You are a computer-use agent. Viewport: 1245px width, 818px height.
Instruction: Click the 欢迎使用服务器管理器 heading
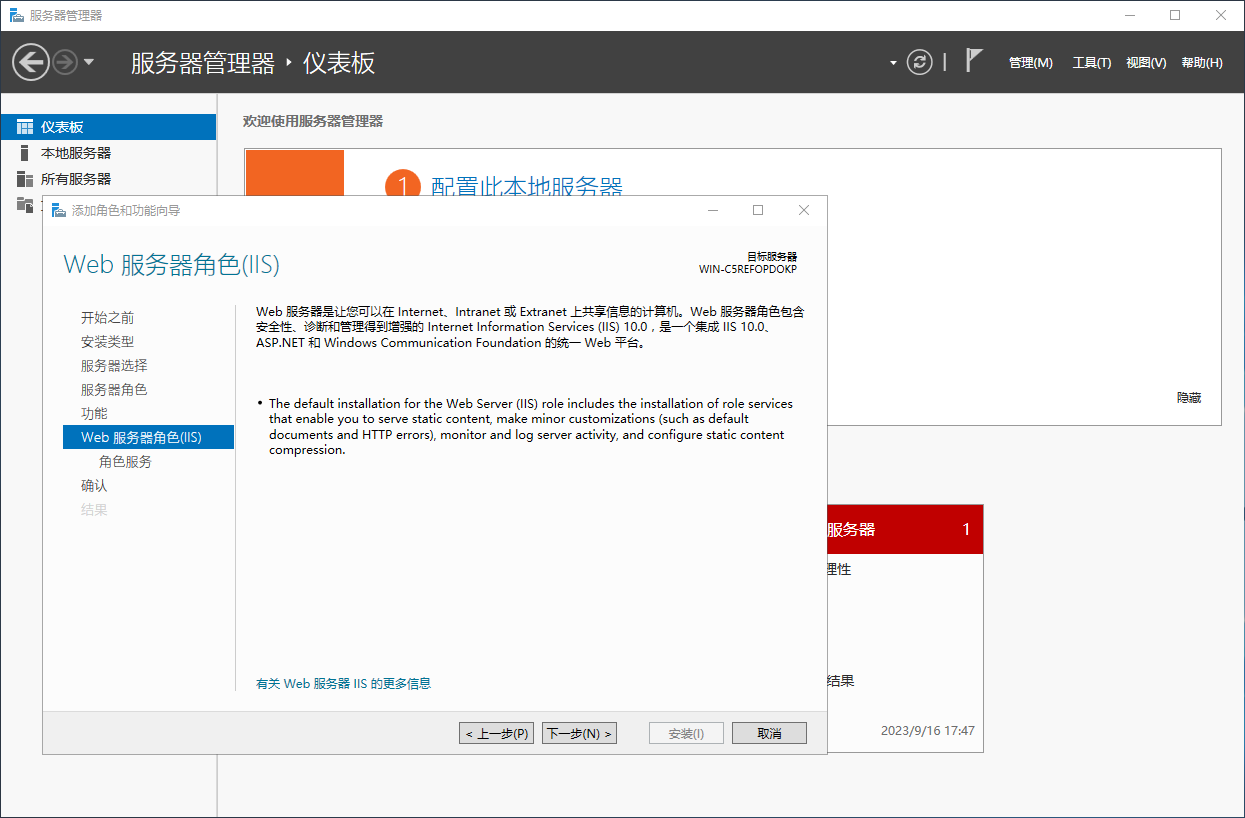pyautogui.click(x=313, y=121)
